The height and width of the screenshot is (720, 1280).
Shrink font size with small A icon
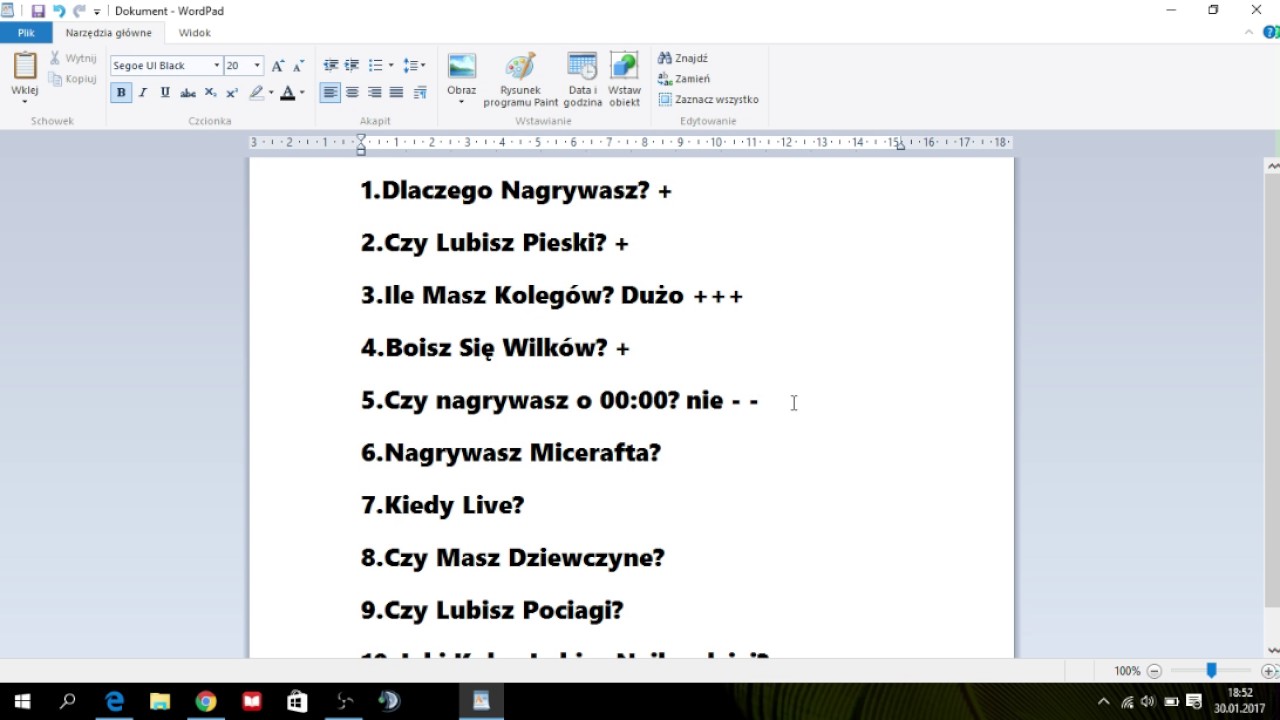(298, 65)
